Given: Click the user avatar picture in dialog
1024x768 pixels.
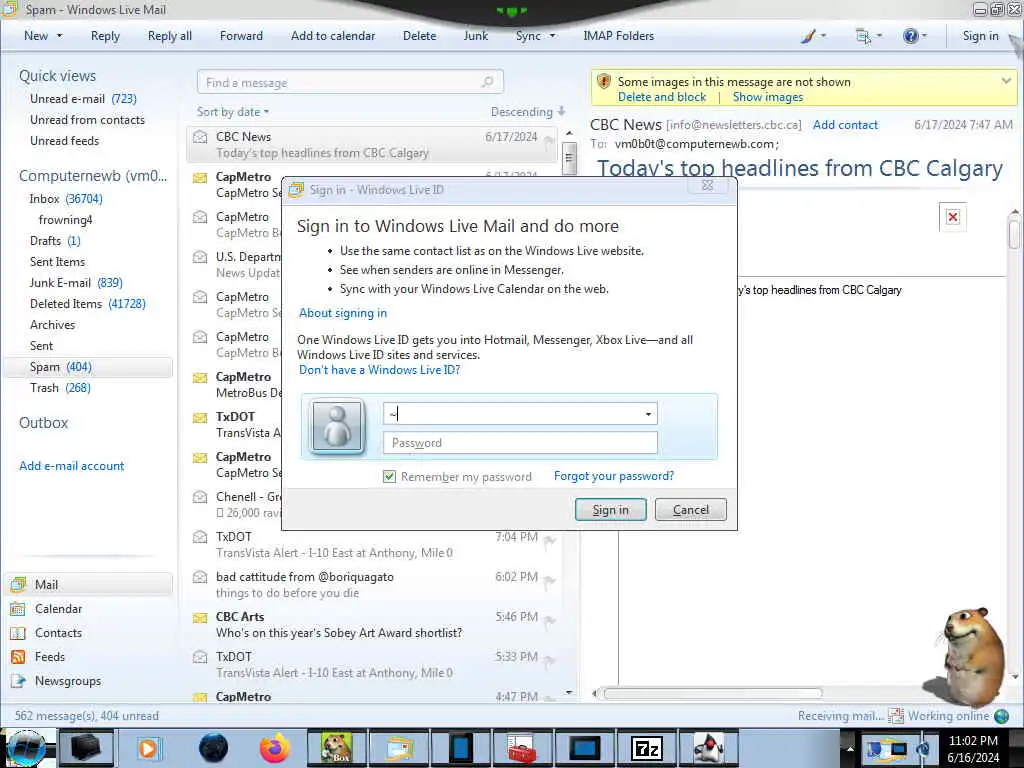Looking at the screenshot, I should 337,426.
